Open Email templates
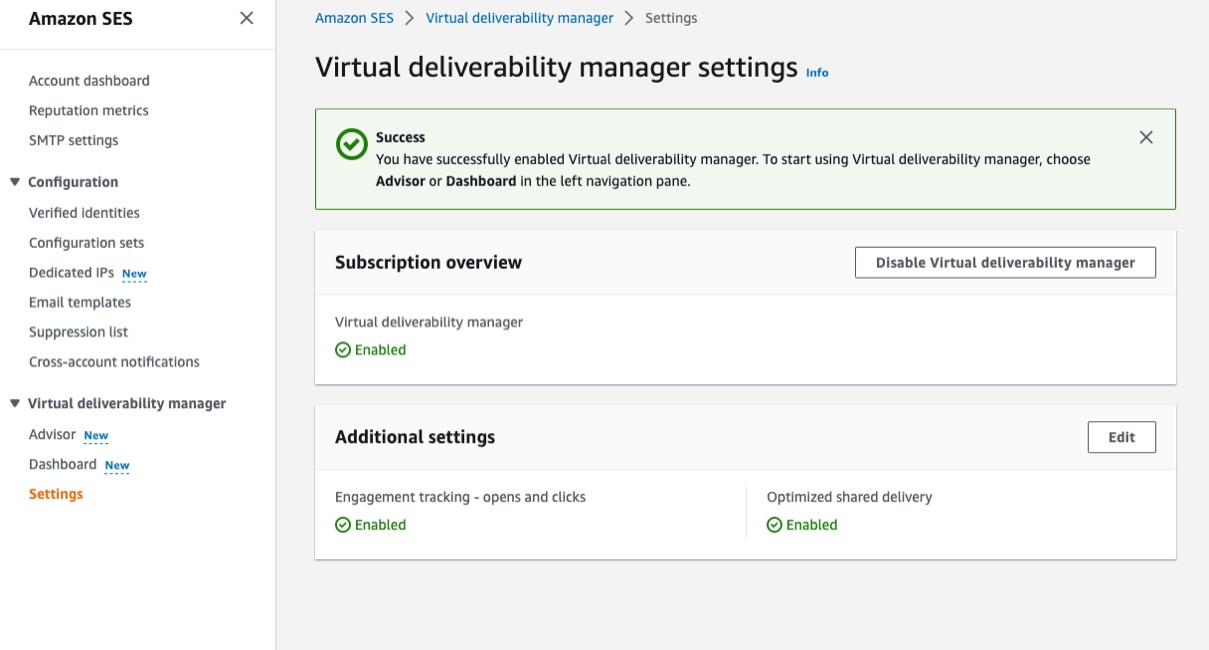The image size is (1209, 650). point(80,302)
